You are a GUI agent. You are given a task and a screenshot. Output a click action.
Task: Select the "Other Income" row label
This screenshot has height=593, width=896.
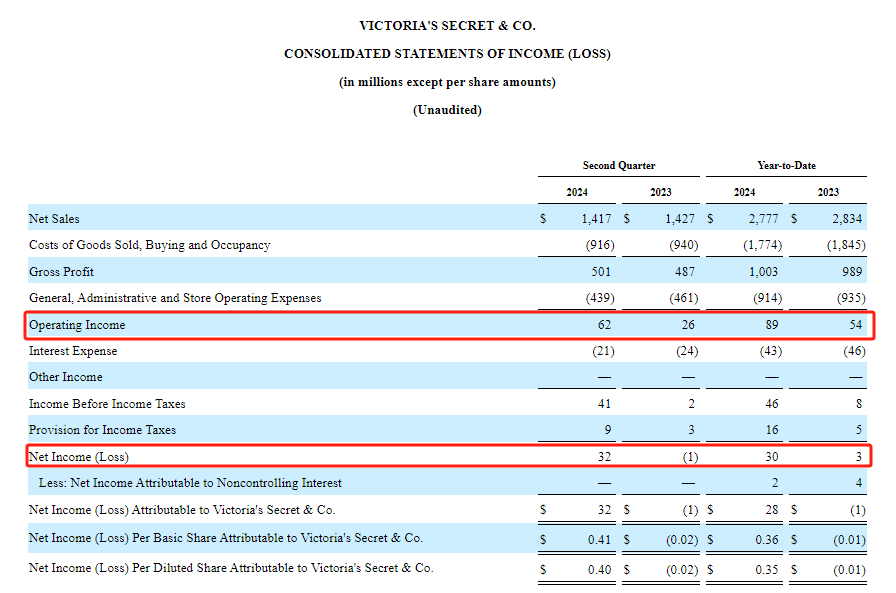click(66, 377)
